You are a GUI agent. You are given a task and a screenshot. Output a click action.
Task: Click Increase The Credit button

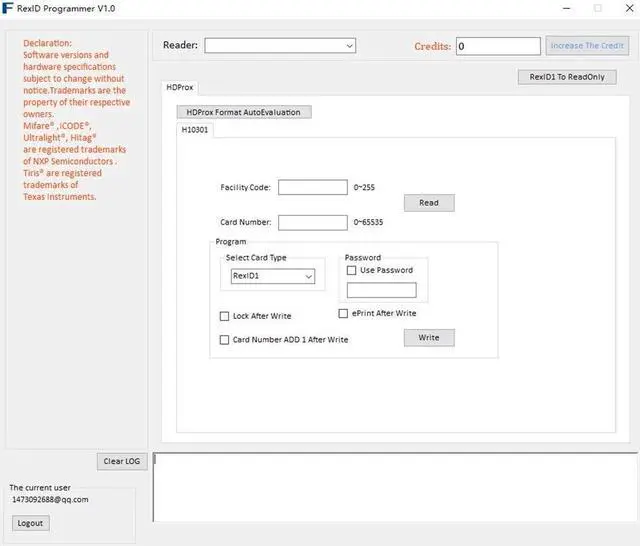pos(587,46)
